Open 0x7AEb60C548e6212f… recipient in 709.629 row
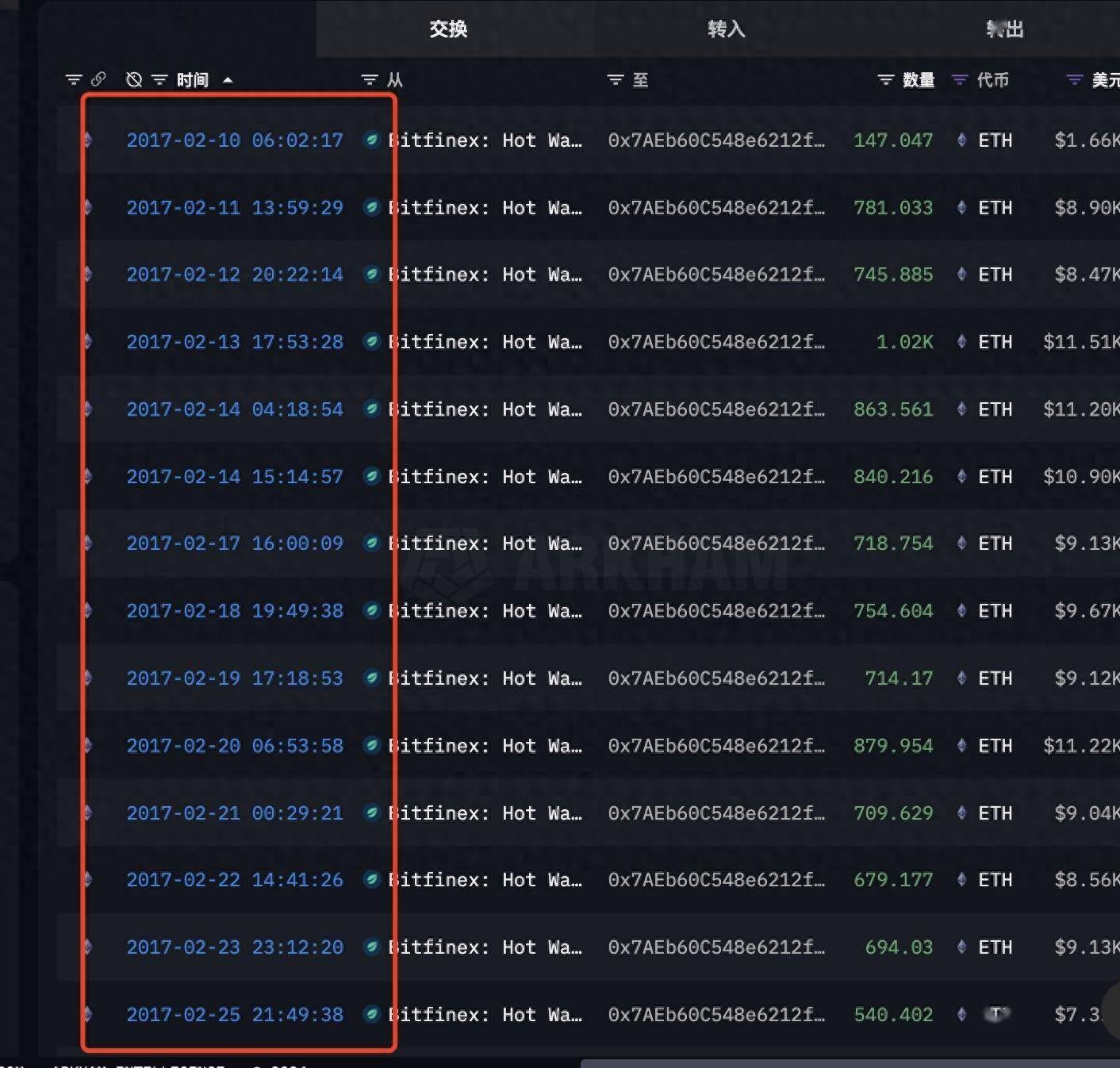Screen dimensions: 1120x1068 [716, 813]
